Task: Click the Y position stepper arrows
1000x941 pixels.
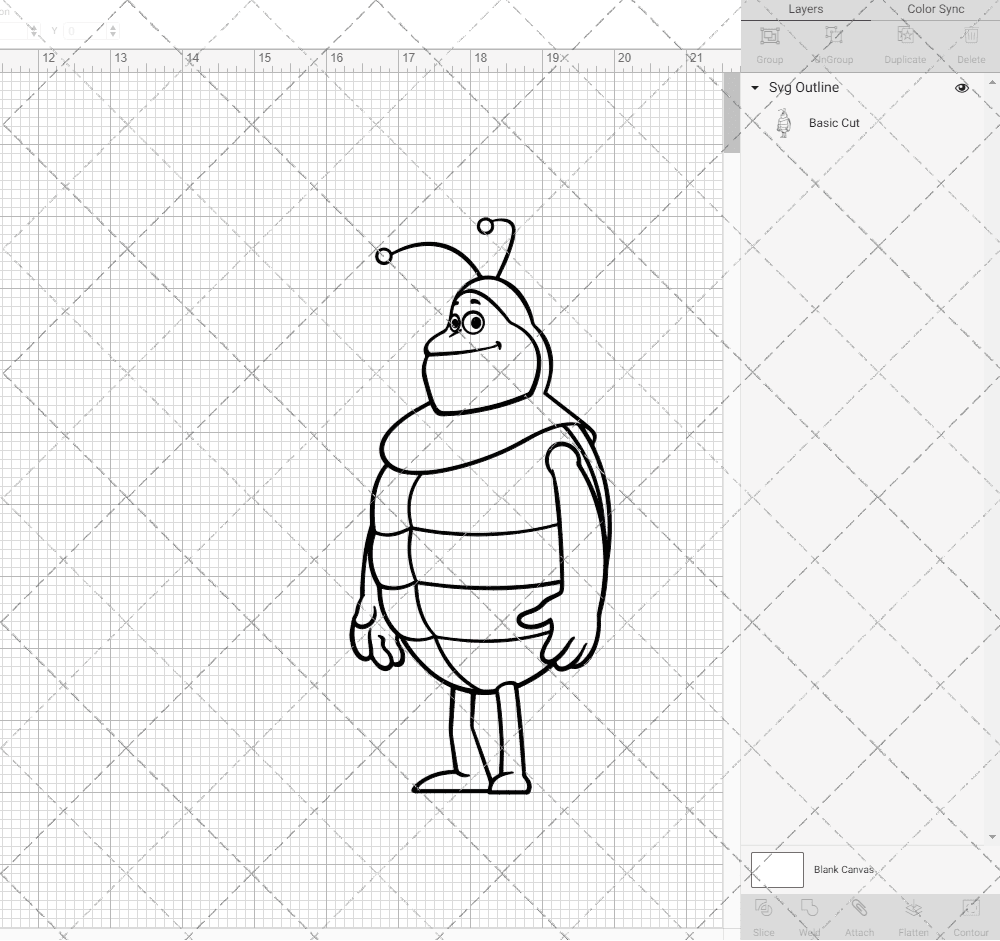Action: pos(113,31)
